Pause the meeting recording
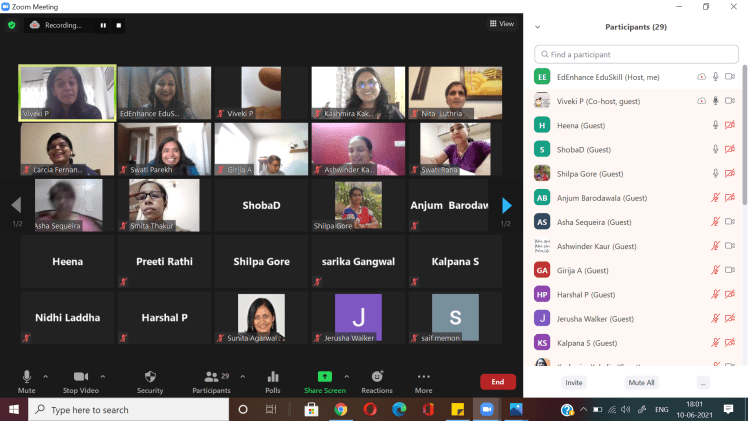 click(x=103, y=25)
